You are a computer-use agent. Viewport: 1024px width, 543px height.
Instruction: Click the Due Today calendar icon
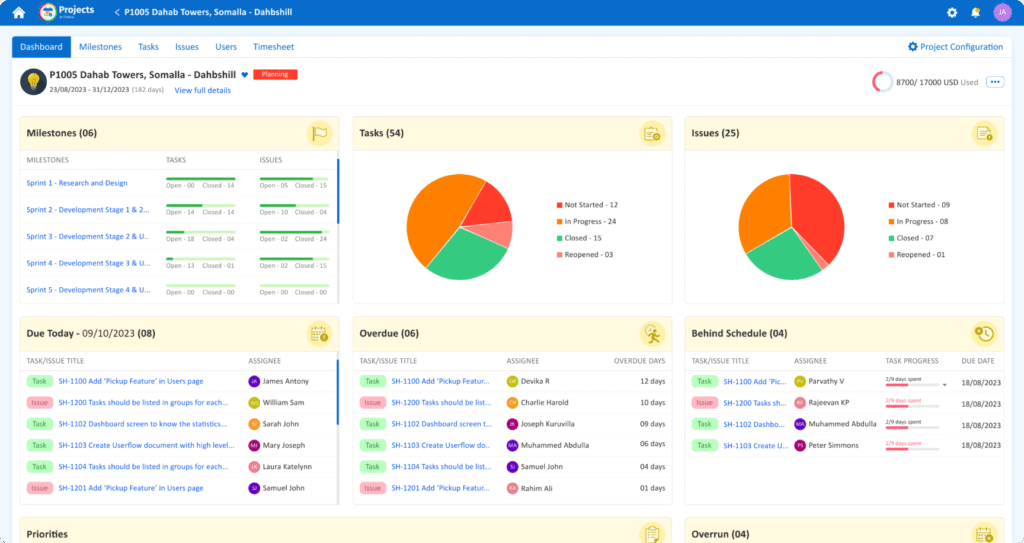[x=319, y=333]
